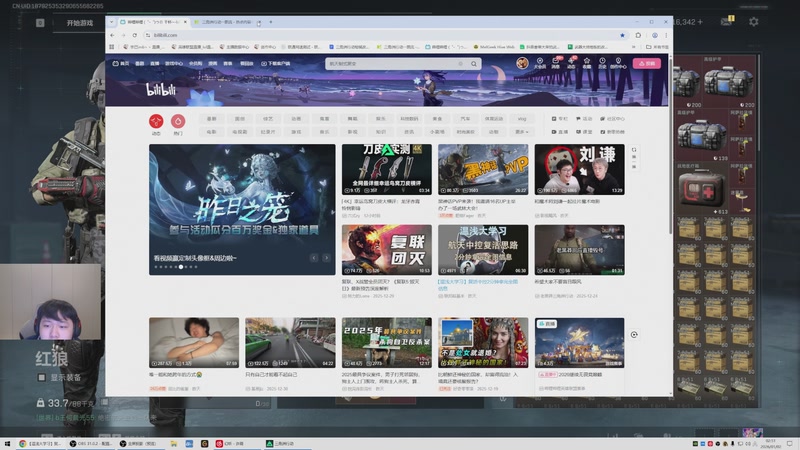Select the 舞蹈 category chip
The height and width of the screenshot is (450, 800).
(353, 119)
